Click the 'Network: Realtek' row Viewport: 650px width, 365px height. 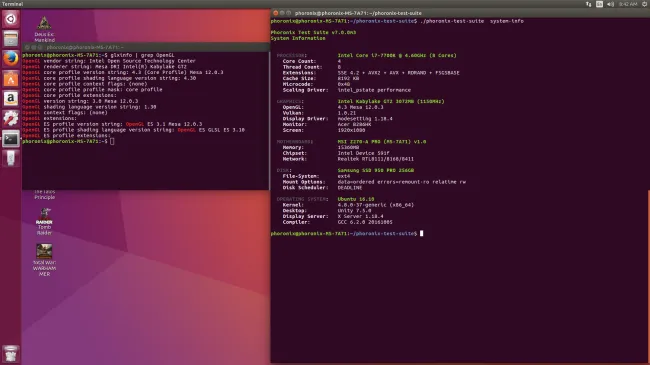pos(348,159)
